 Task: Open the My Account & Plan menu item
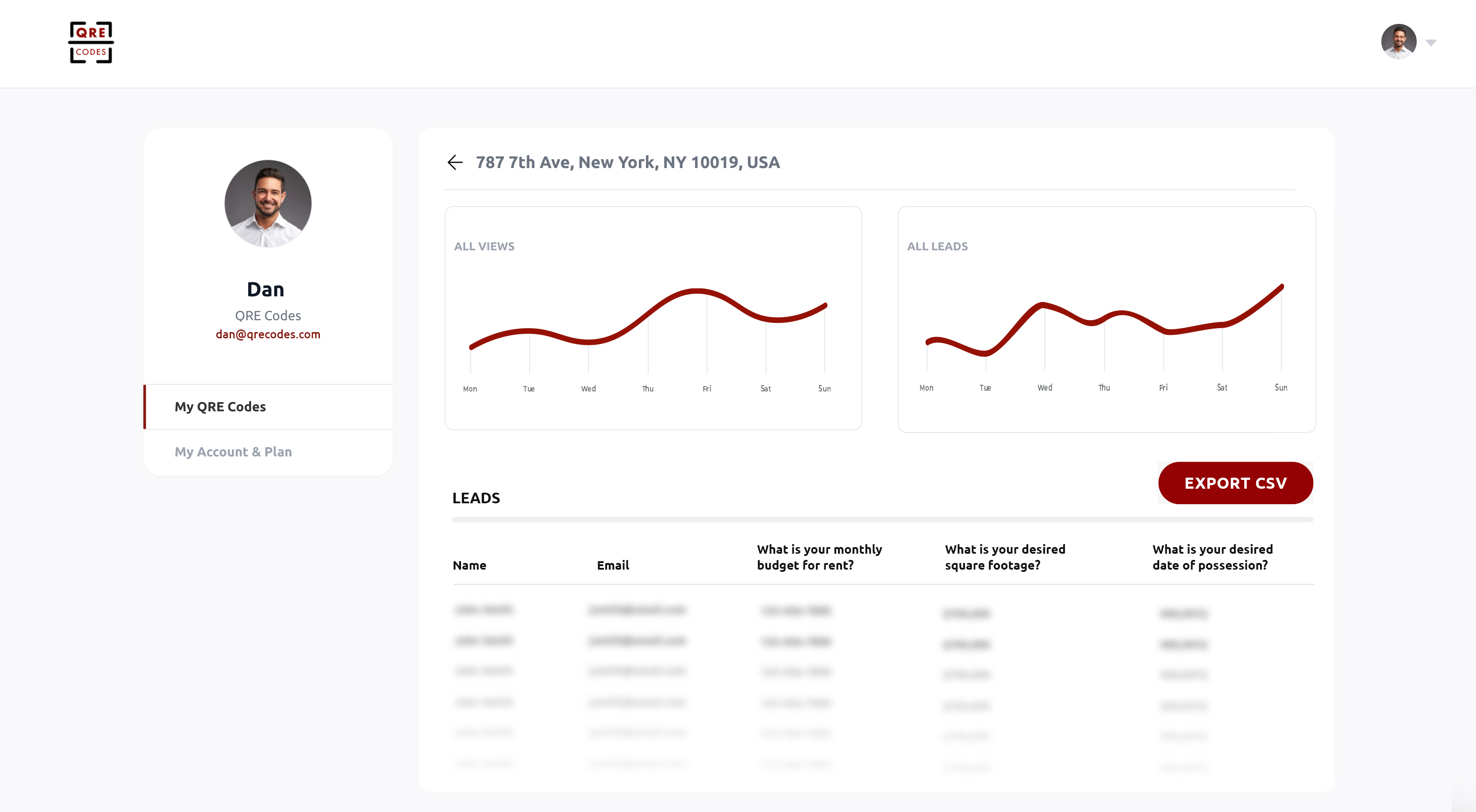point(233,452)
